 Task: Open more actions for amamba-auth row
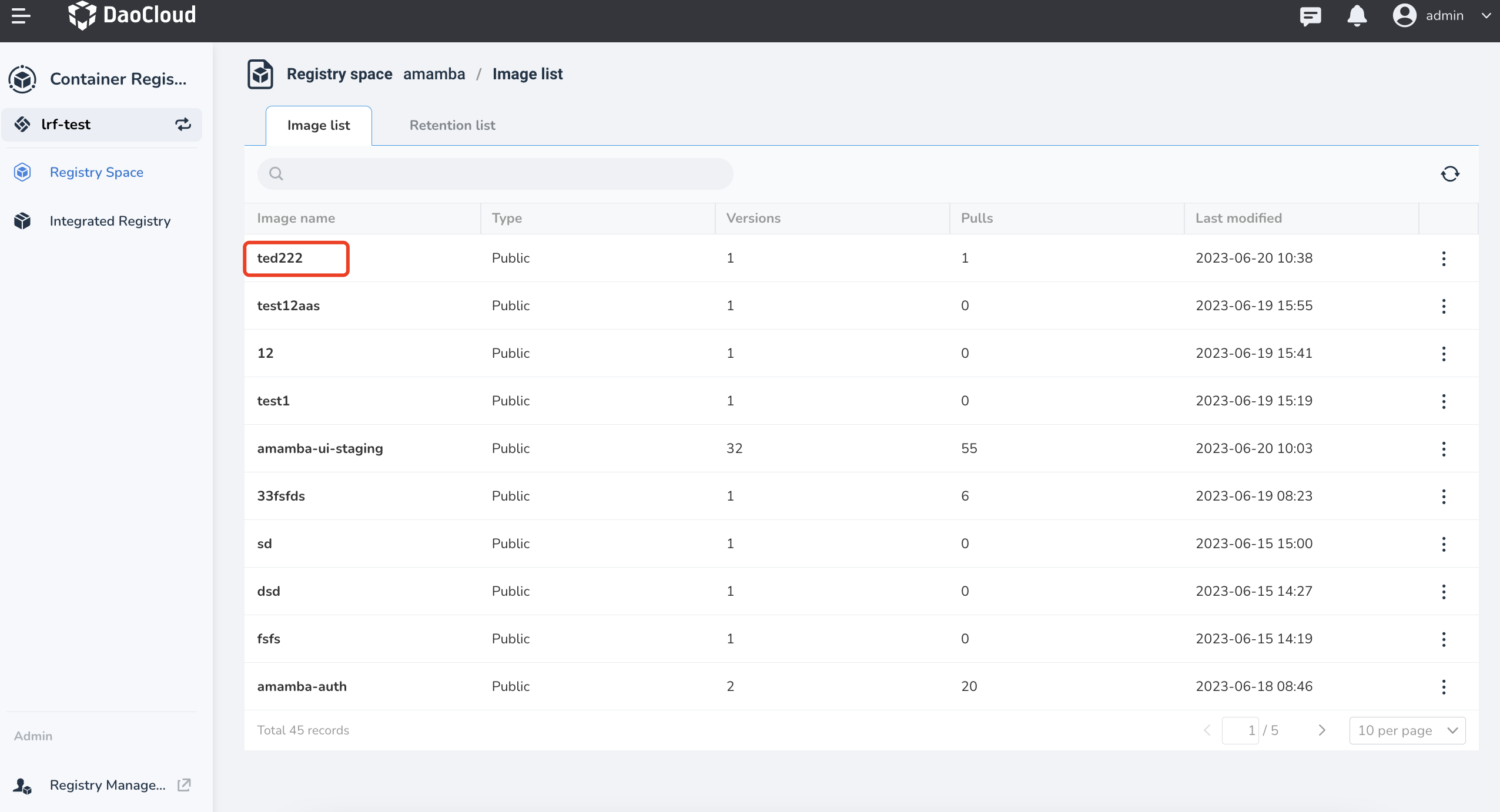pyautogui.click(x=1444, y=687)
